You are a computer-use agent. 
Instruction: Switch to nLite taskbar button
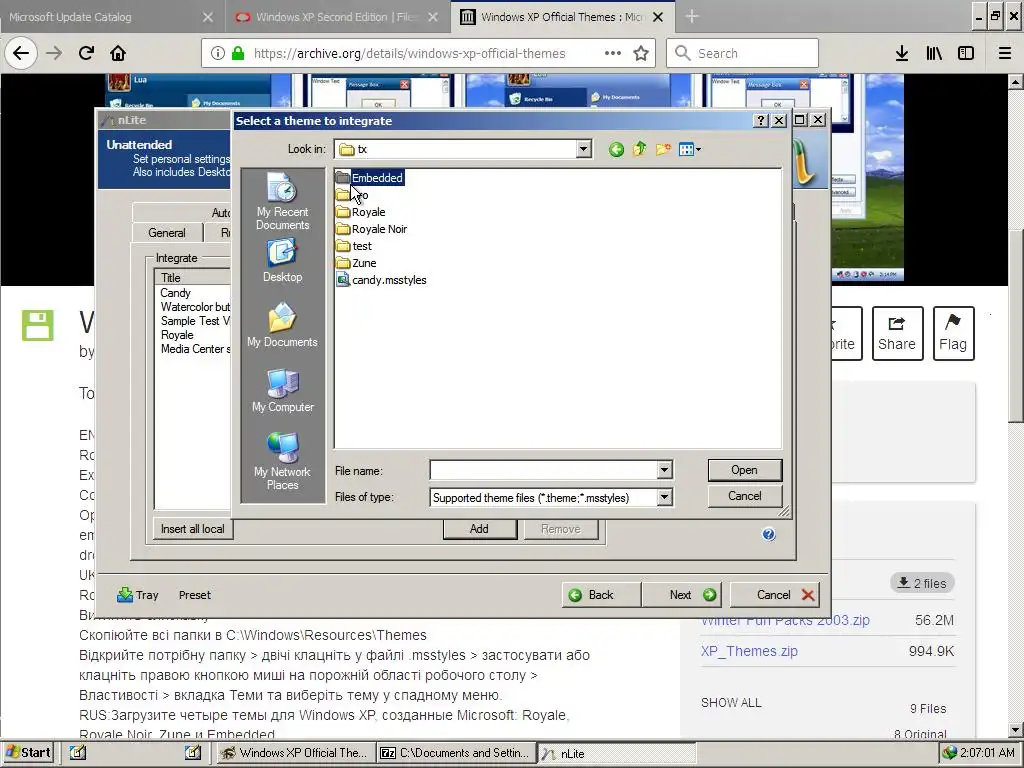tap(616, 753)
